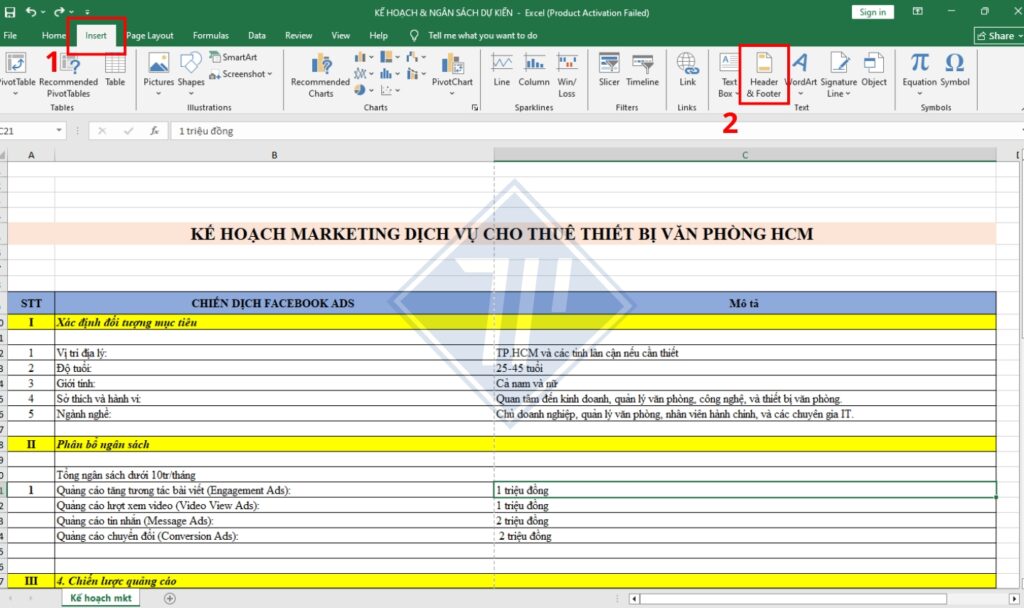Click the Sign in button
The width and height of the screenshot is (1024, 608).
[x=872, y=12]
